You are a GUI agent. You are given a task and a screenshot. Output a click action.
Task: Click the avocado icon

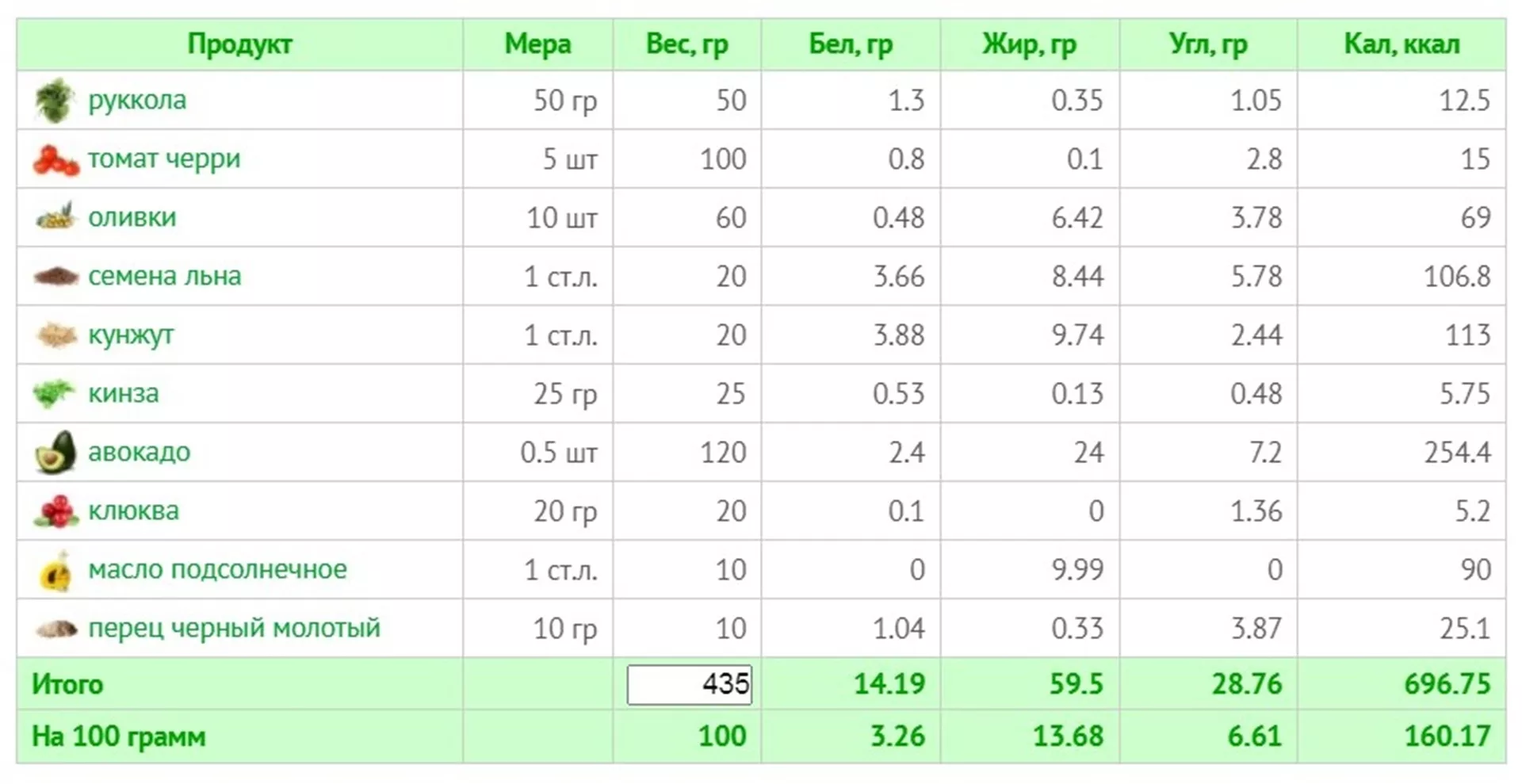(55, 453)
